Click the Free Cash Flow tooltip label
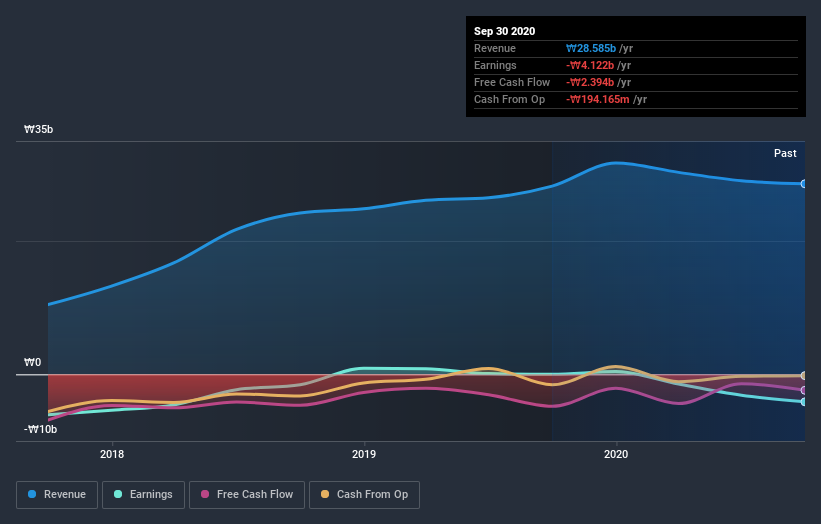 click(x=512, y=82)
